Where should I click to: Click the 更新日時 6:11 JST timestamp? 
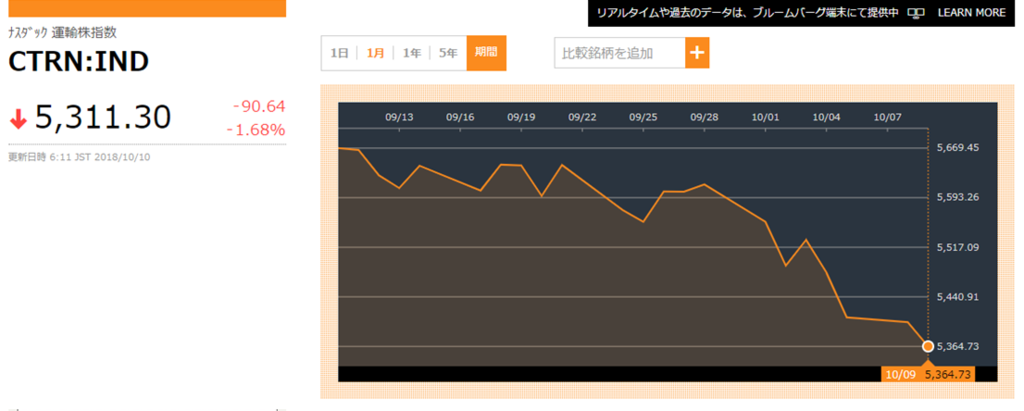(80, 157)
